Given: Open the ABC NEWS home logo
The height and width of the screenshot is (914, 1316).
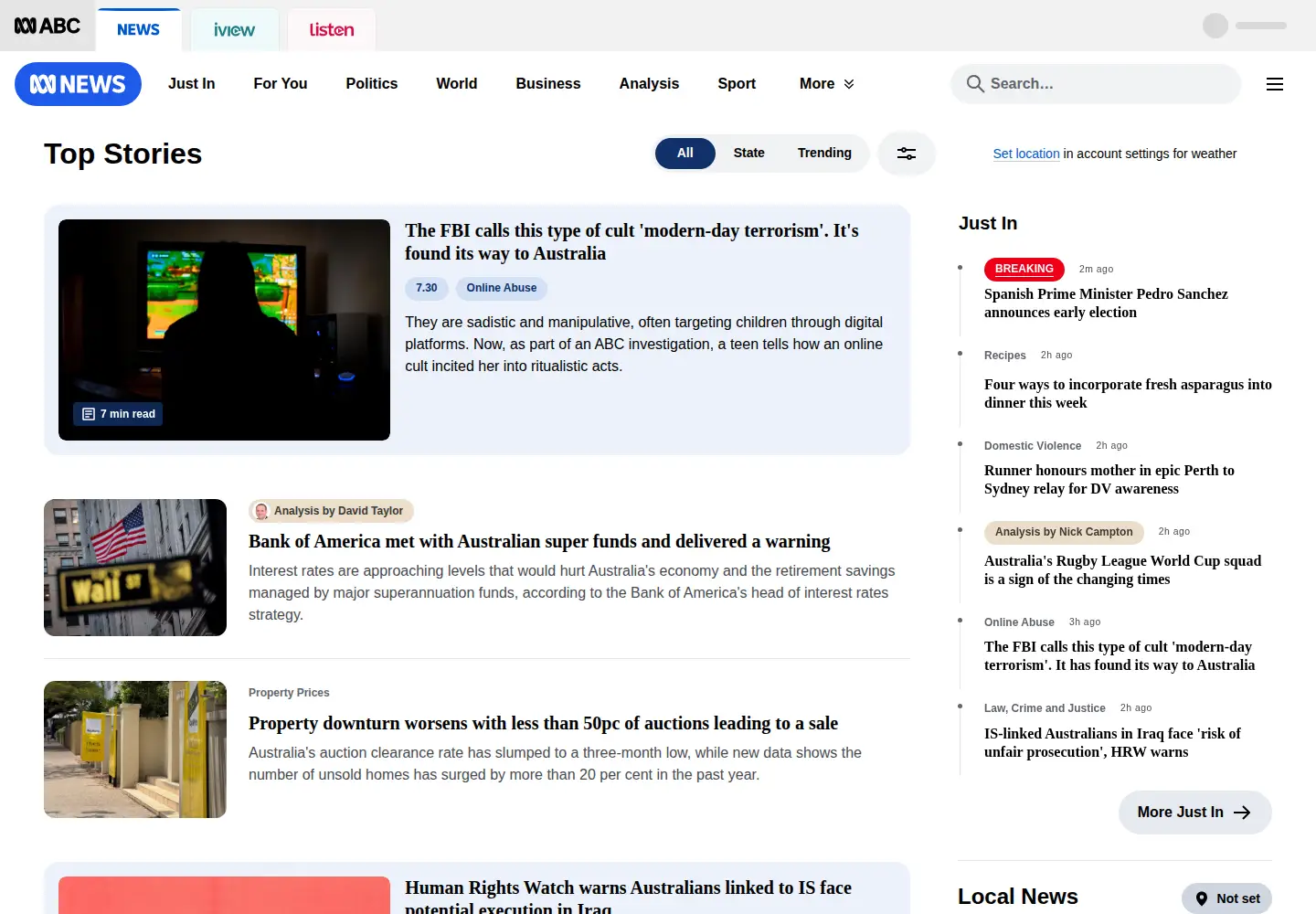Looking at the screenshot, I should [78, 84].
